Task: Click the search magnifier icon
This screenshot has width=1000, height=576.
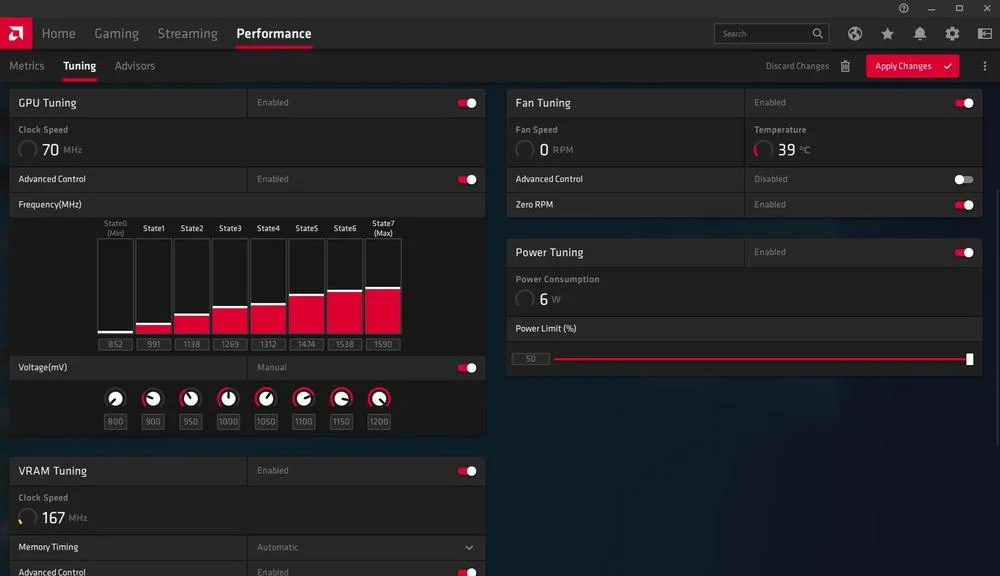Action: (x=818, y=33)
